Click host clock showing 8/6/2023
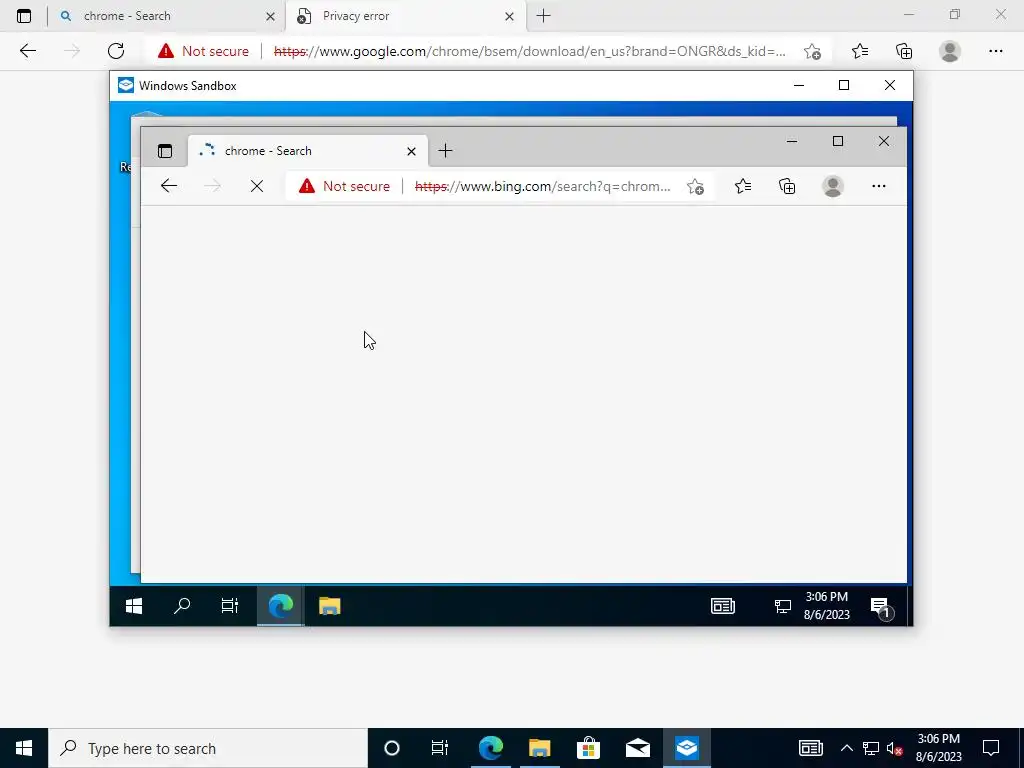The image size is (1024, 768). point(938,748)
